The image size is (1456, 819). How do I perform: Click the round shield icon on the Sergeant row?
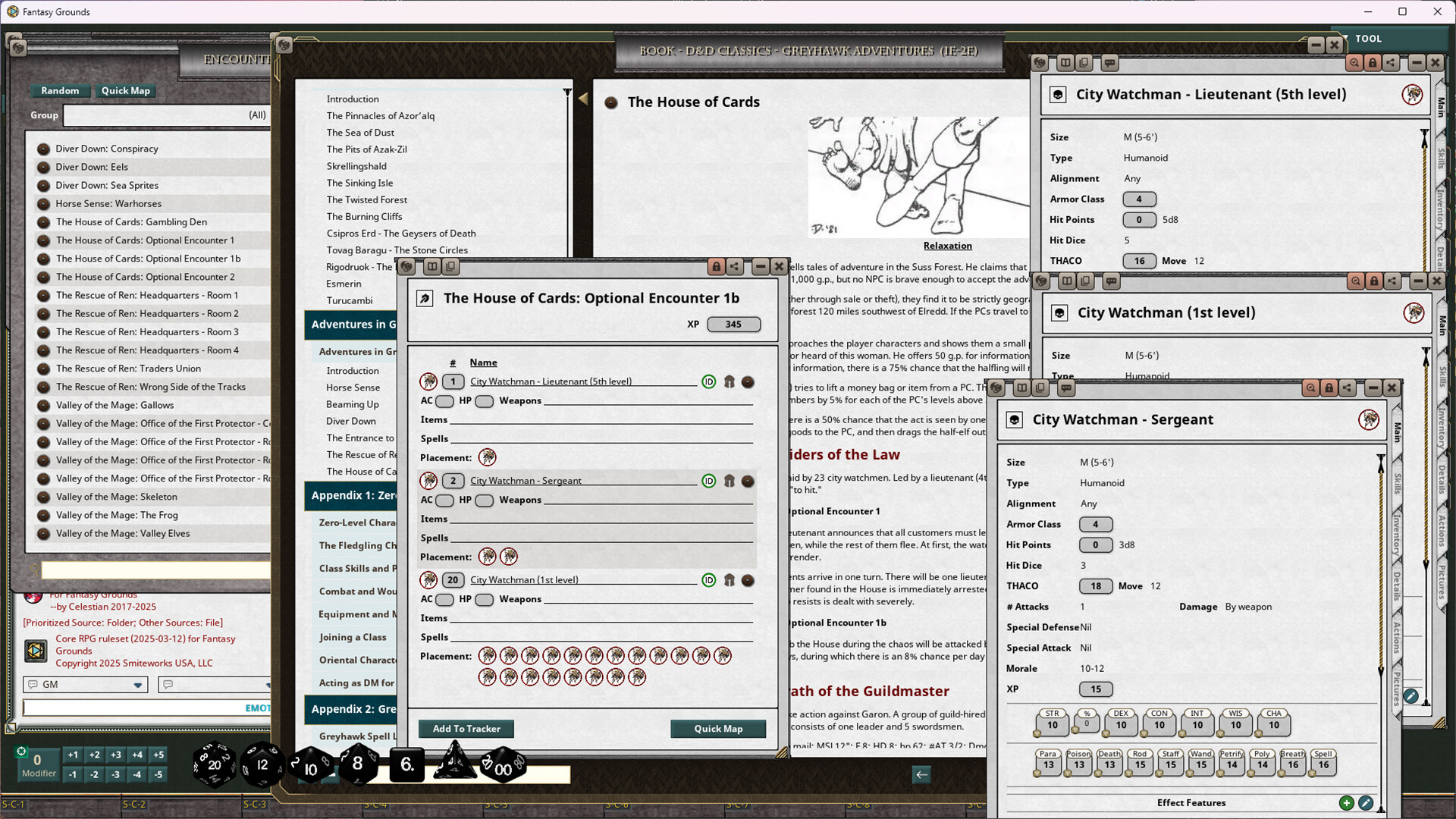748,481
